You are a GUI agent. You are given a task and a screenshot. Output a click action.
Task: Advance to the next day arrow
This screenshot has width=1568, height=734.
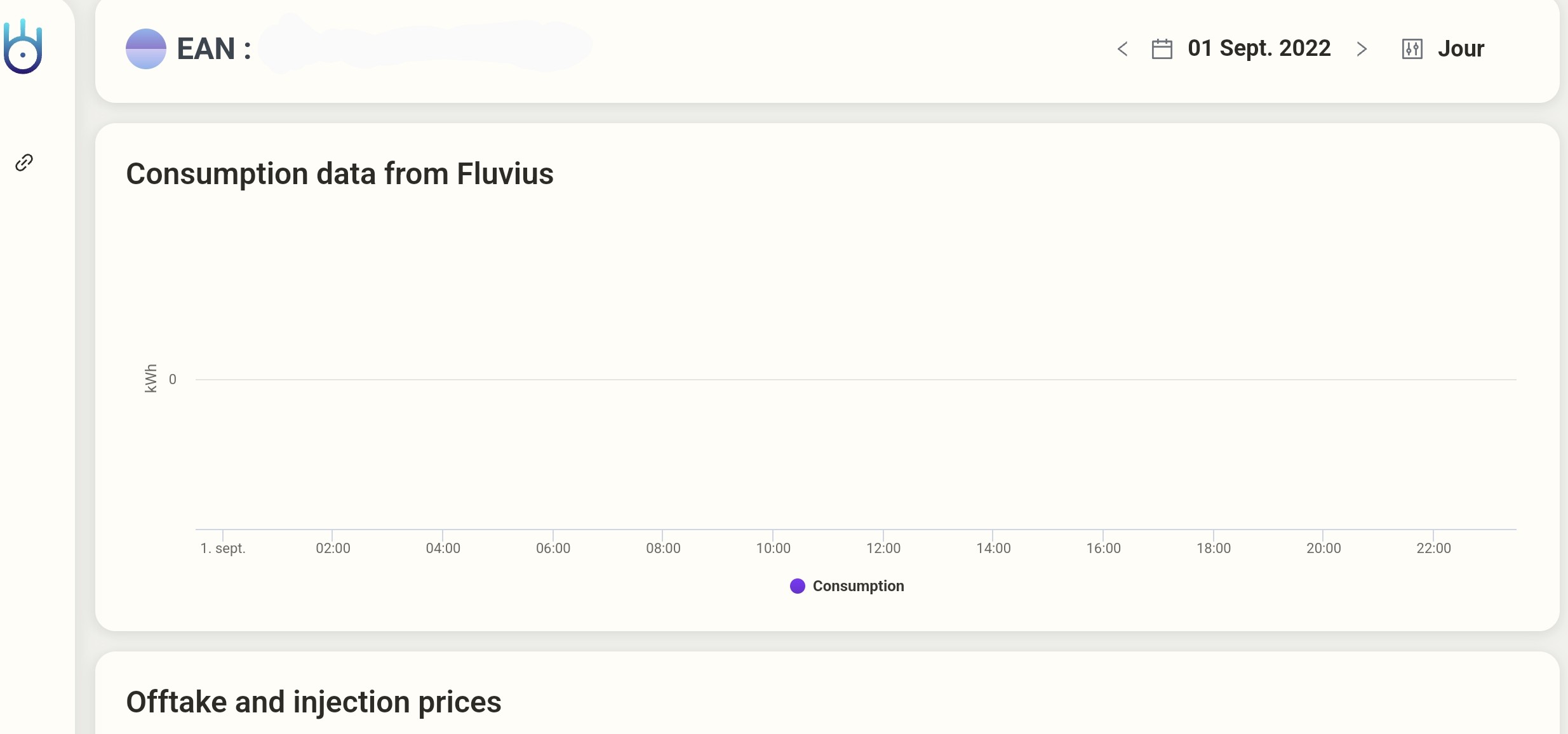[x=1362, y=49]
